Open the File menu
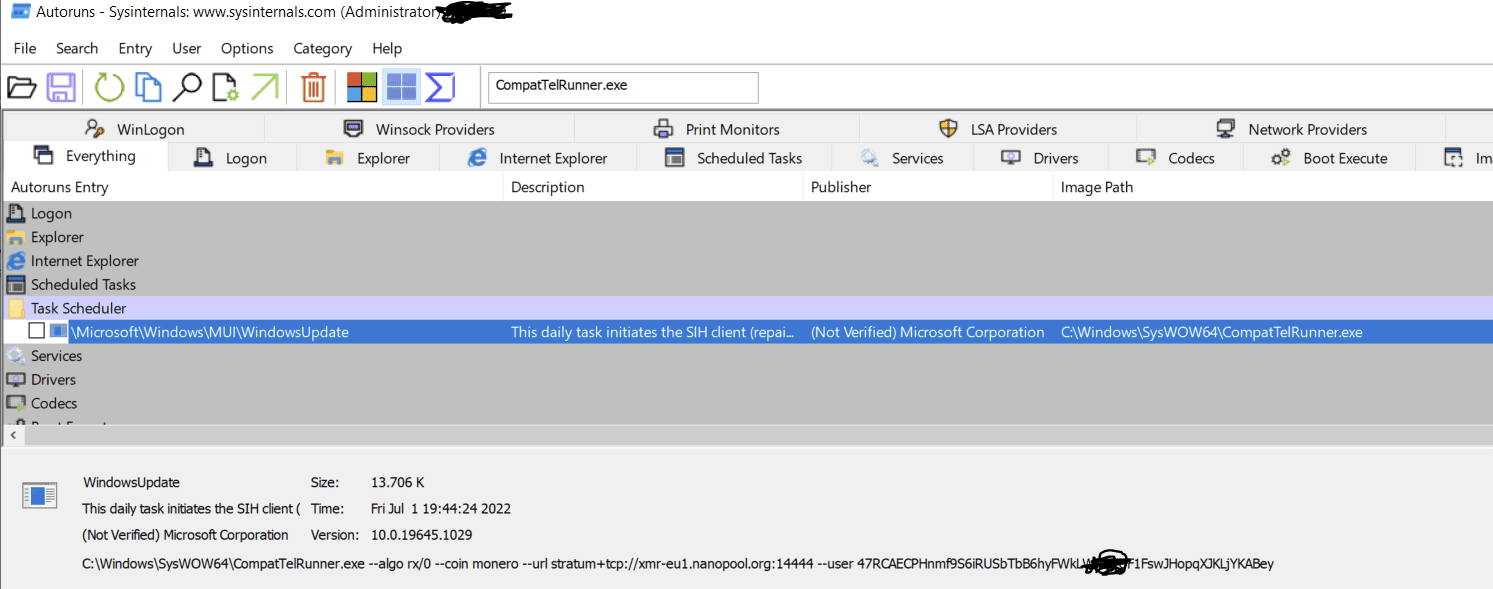This screenshot has width=1493, height=589. 25,48
